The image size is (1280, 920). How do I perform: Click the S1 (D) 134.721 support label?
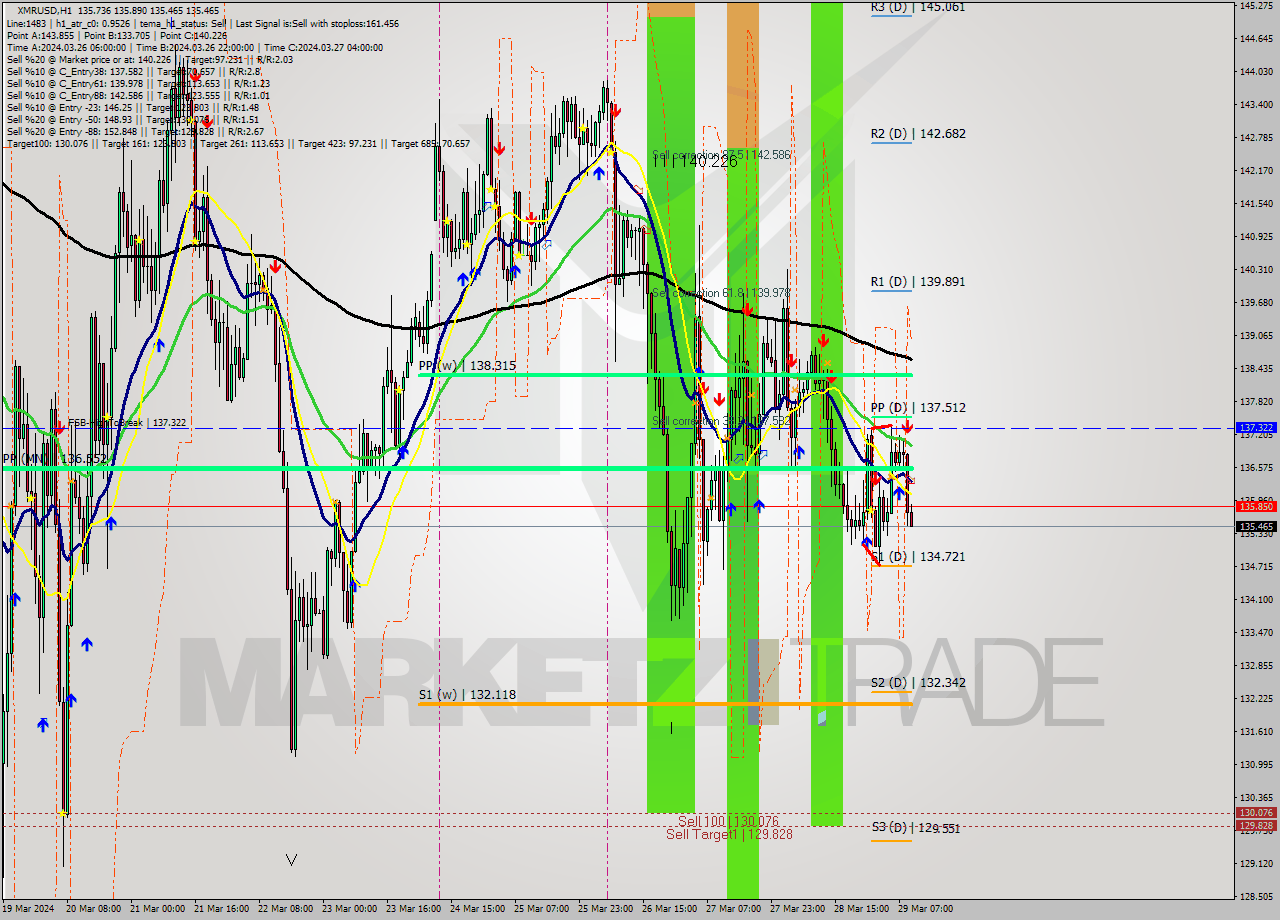(917, 557)
